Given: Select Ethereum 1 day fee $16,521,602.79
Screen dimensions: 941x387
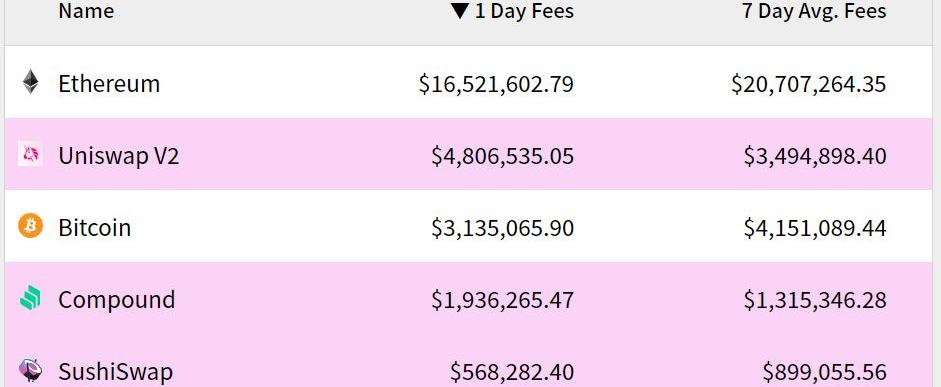Looking at the screenshot, I should (x=496, y=84).
